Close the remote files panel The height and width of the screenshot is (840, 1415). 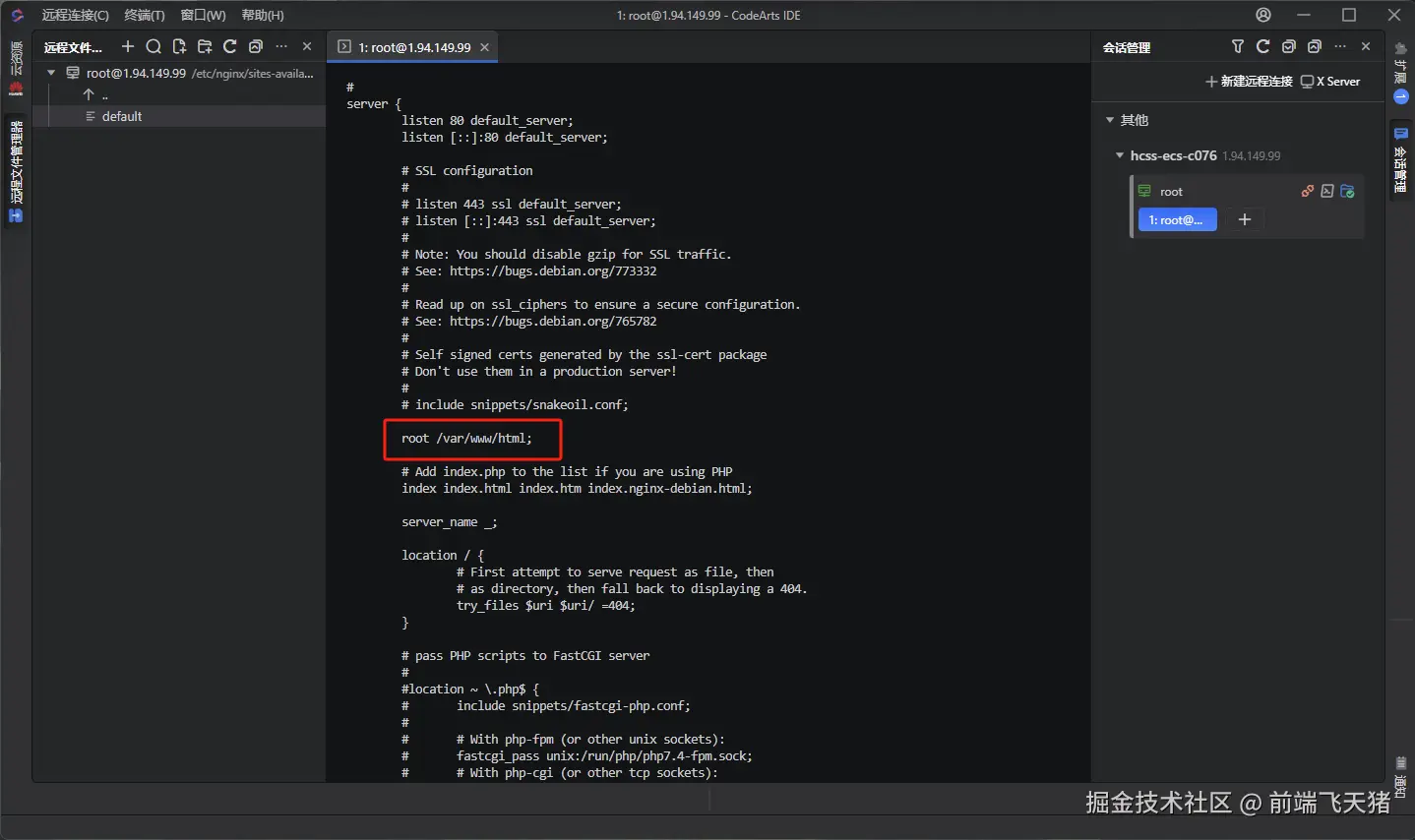point(307,46)
